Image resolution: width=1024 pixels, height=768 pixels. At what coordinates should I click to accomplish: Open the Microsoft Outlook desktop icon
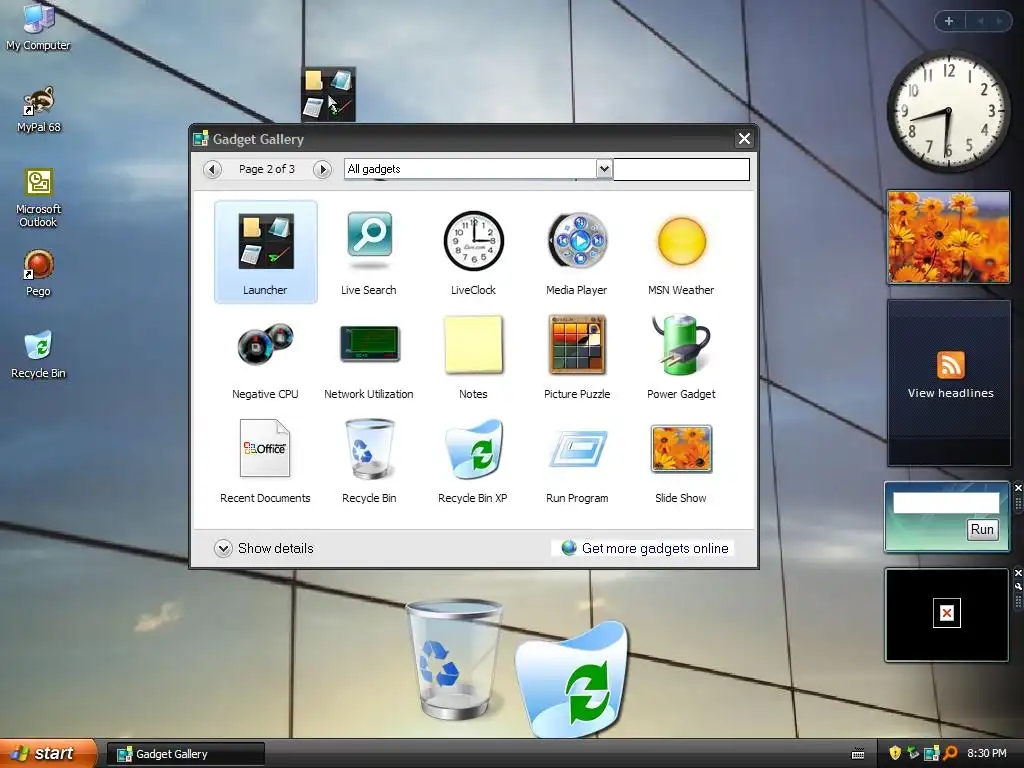[39, 199]
